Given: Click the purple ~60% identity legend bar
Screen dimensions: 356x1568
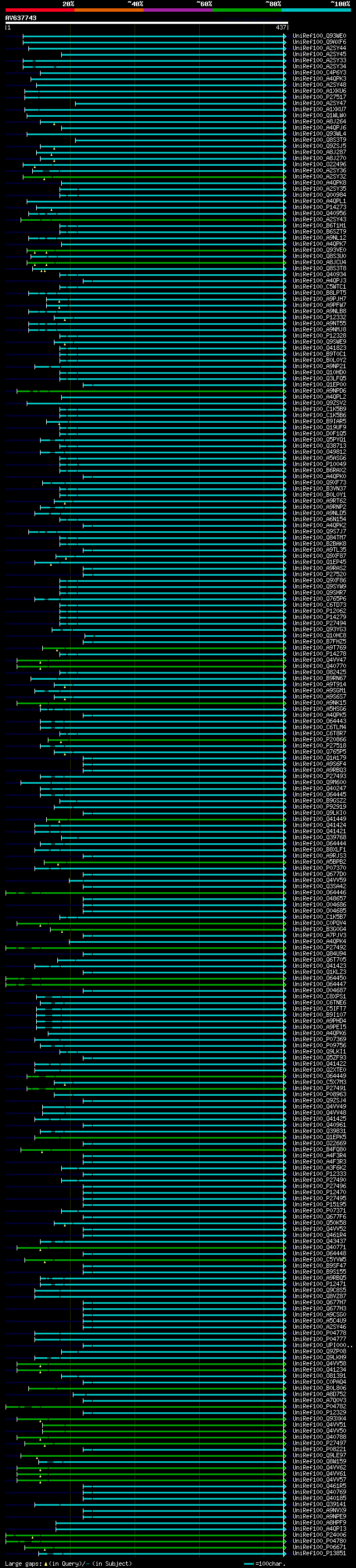Looking at the screenshot, I should (x=179, y=10).
